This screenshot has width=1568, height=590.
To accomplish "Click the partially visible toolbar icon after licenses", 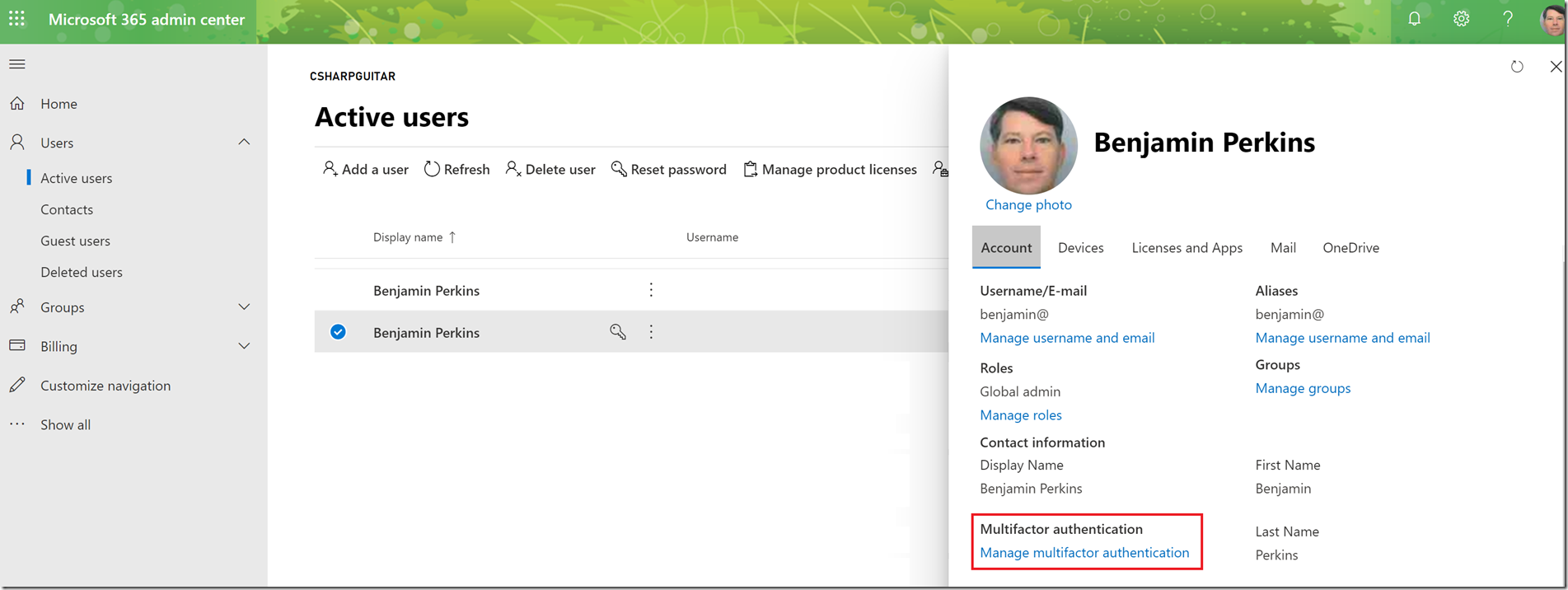I will (940, 169).
